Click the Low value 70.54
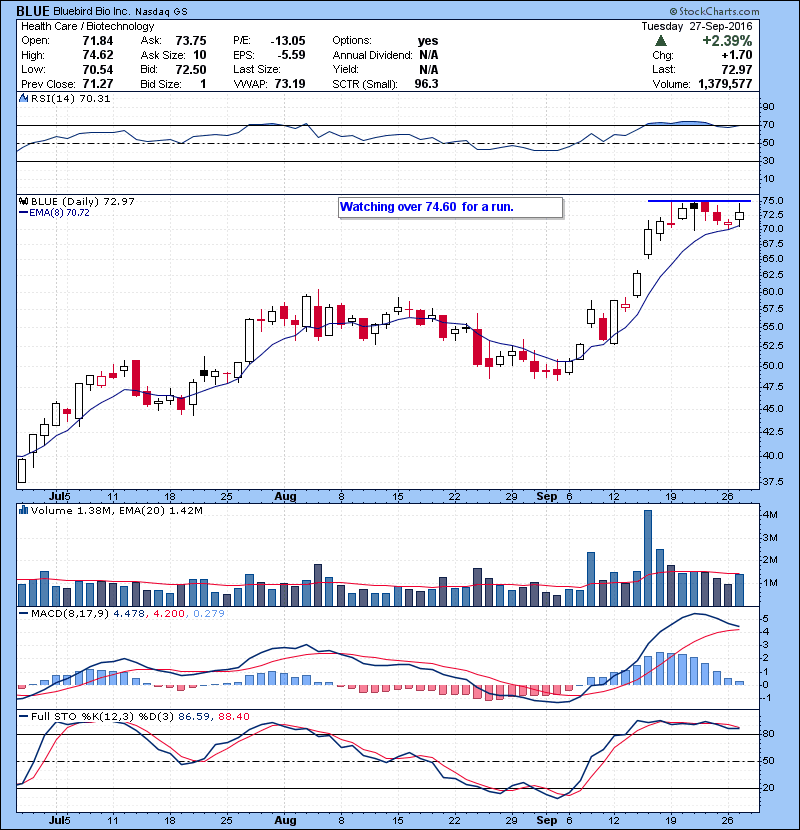This screenshot has width=800, height=830. (x=98, y=69)
